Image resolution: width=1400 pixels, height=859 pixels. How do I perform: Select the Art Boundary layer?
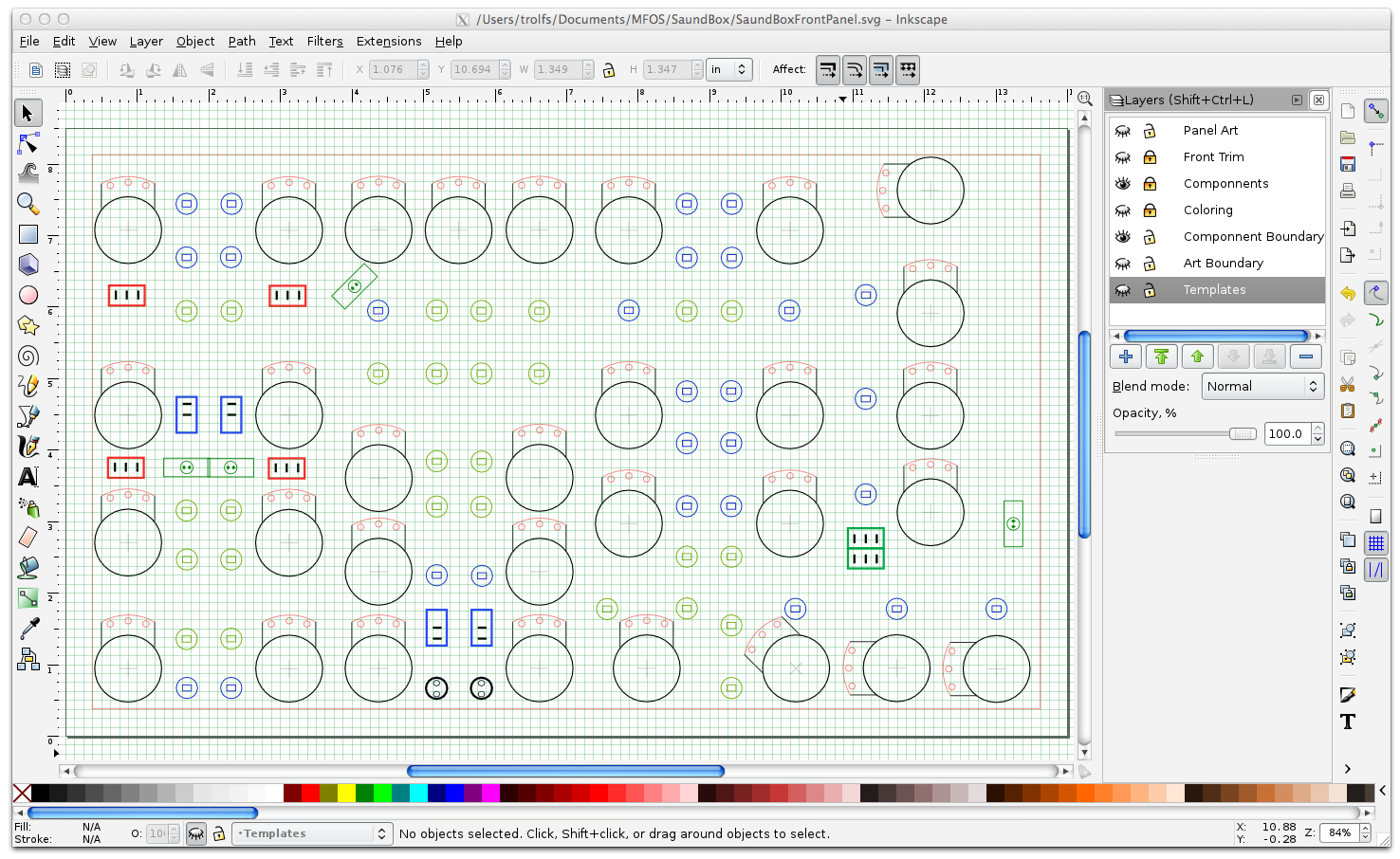(1223, 264)
